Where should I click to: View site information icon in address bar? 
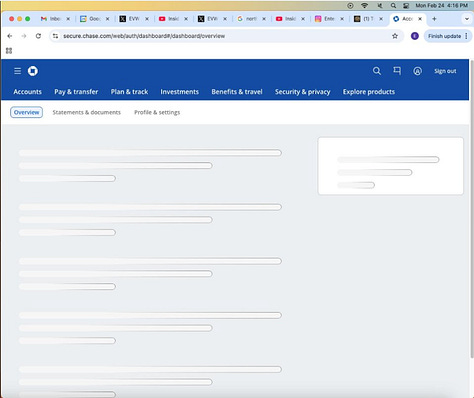point(55,36)
